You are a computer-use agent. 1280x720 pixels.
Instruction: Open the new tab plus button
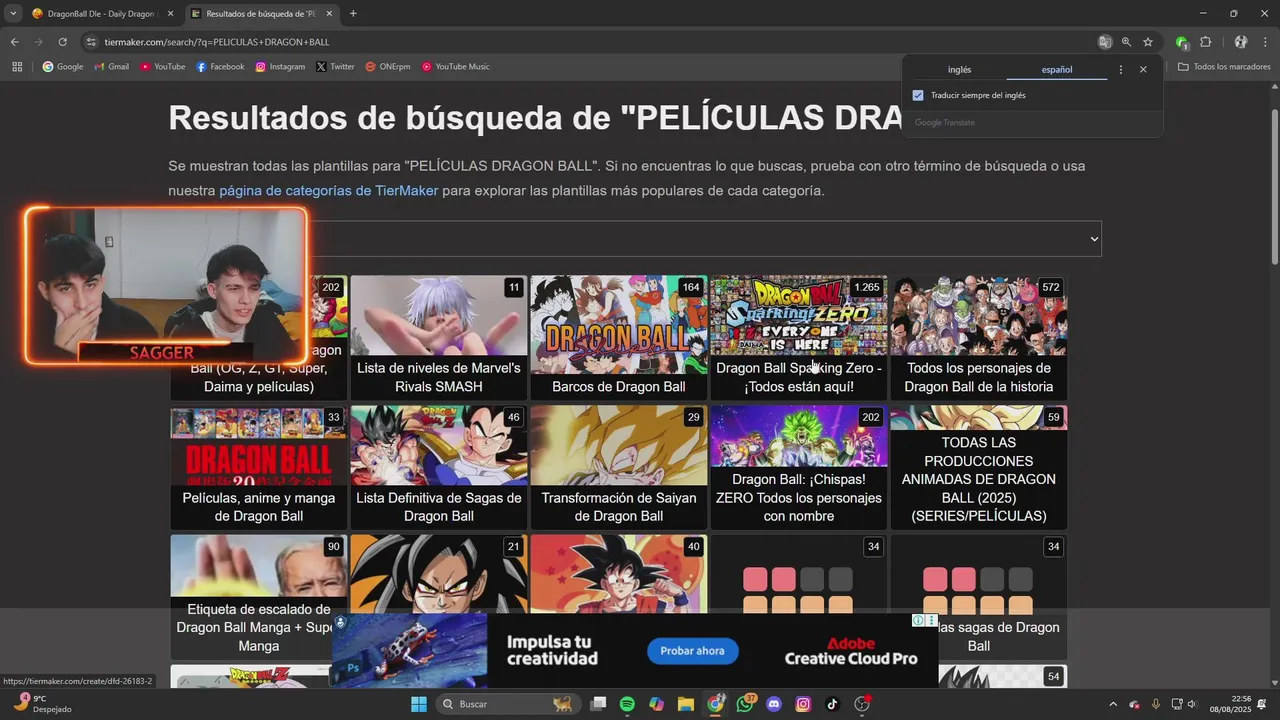click(353, 14)
